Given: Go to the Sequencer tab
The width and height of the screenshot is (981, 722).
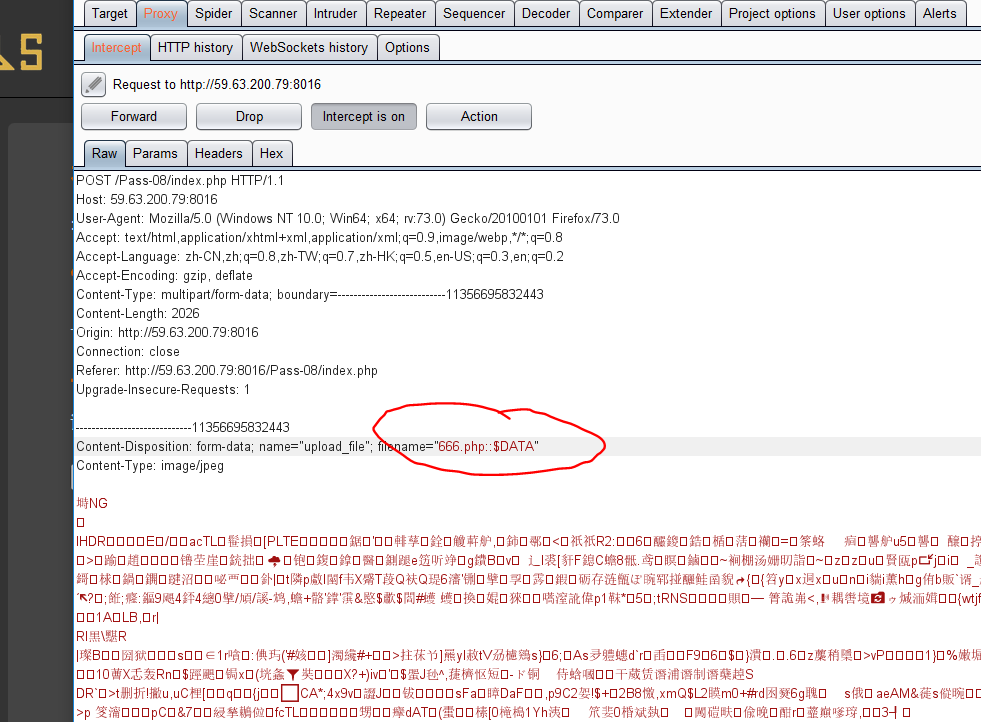Looking at the screenshot, I should [474, 14].
